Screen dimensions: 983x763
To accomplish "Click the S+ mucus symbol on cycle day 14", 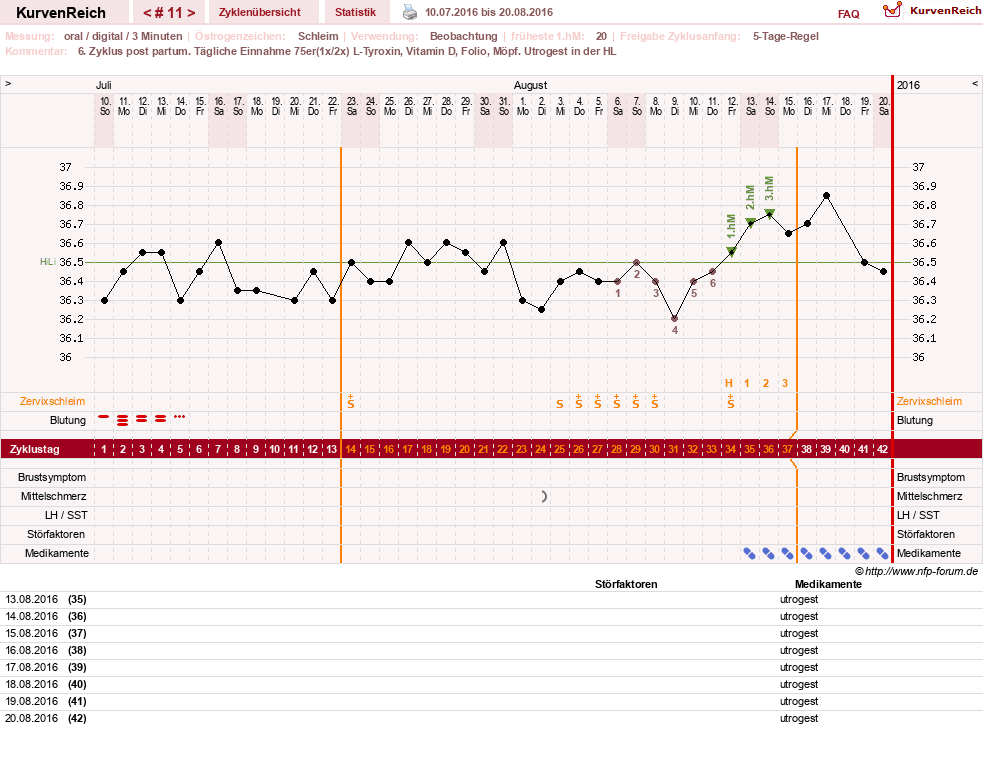I will [x=350, y=402].
